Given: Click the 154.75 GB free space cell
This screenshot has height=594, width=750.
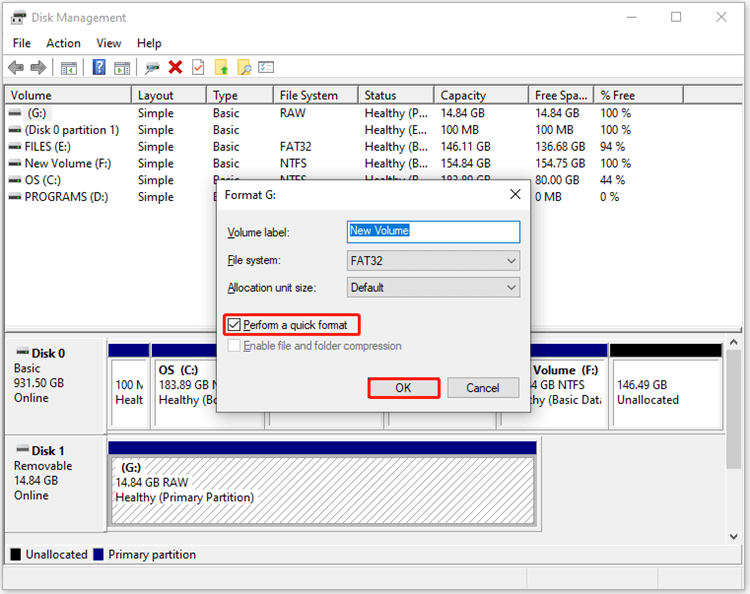Looking at the screenshot, I should [x=560, y=163].
